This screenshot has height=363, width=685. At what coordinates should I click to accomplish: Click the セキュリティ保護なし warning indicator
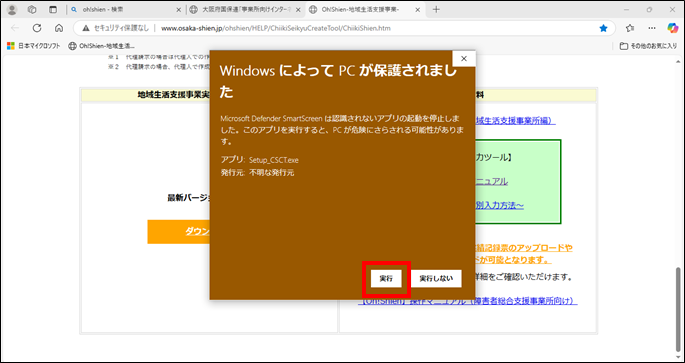click(116, 28)
